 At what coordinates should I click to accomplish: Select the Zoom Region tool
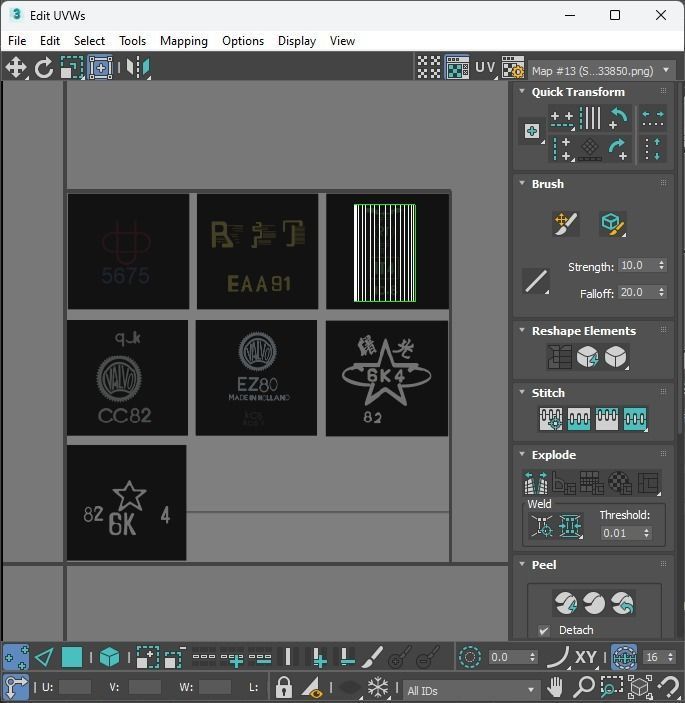[611, 686]
